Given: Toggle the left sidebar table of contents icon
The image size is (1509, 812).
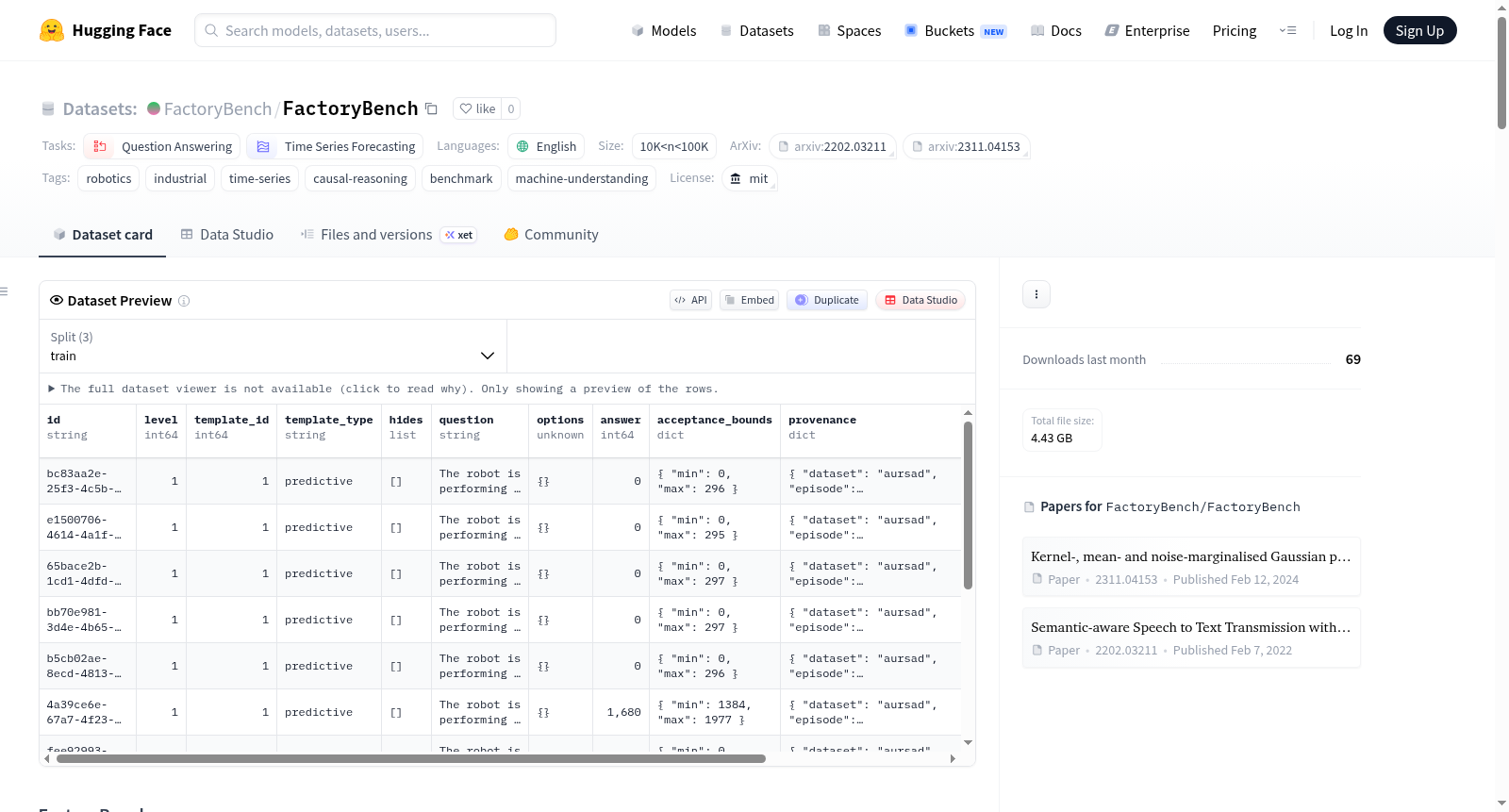Looking at the screenshot, I should pos(4,291).
